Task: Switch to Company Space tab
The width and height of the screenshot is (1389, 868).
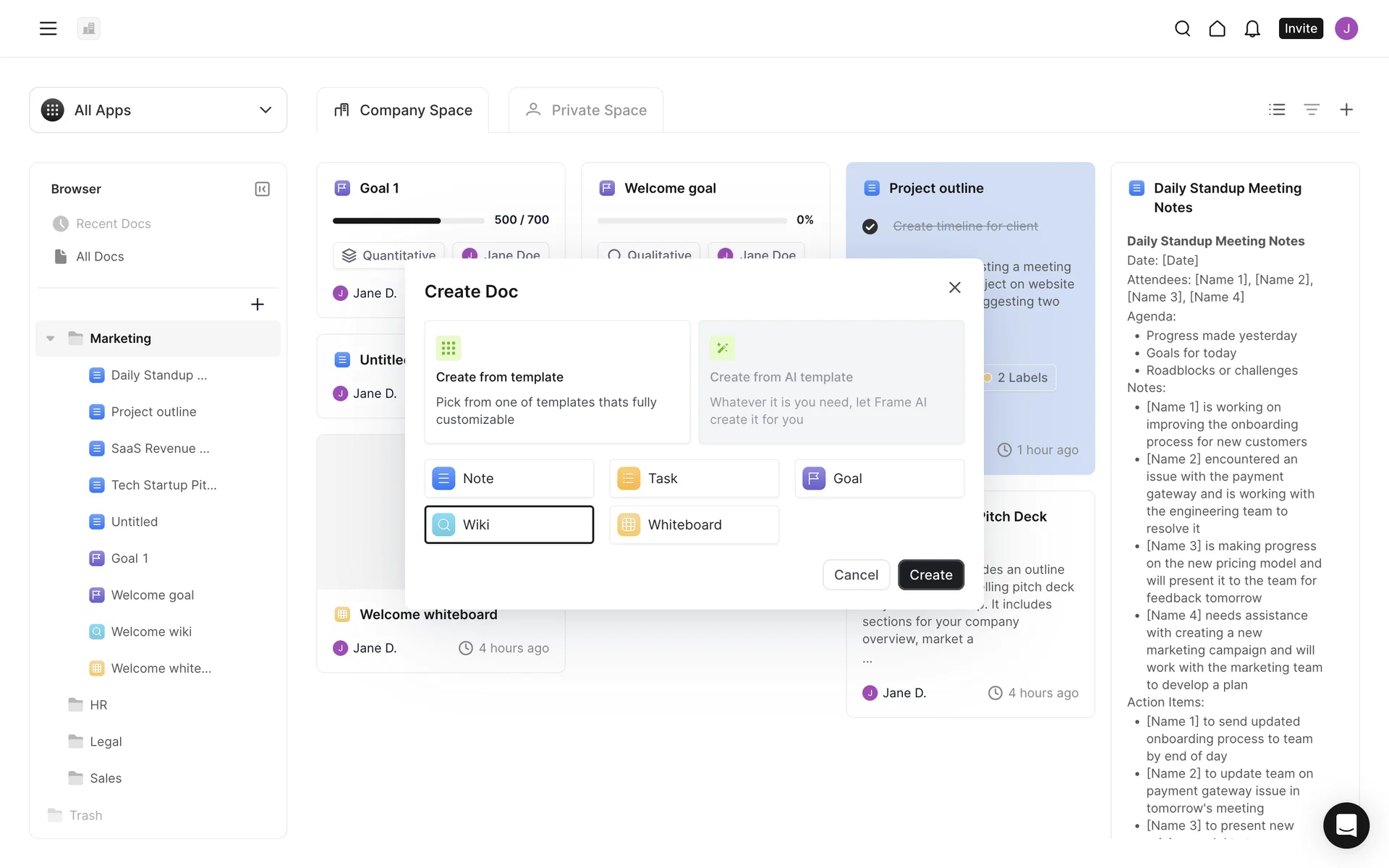Action: (x=403, y=110)
